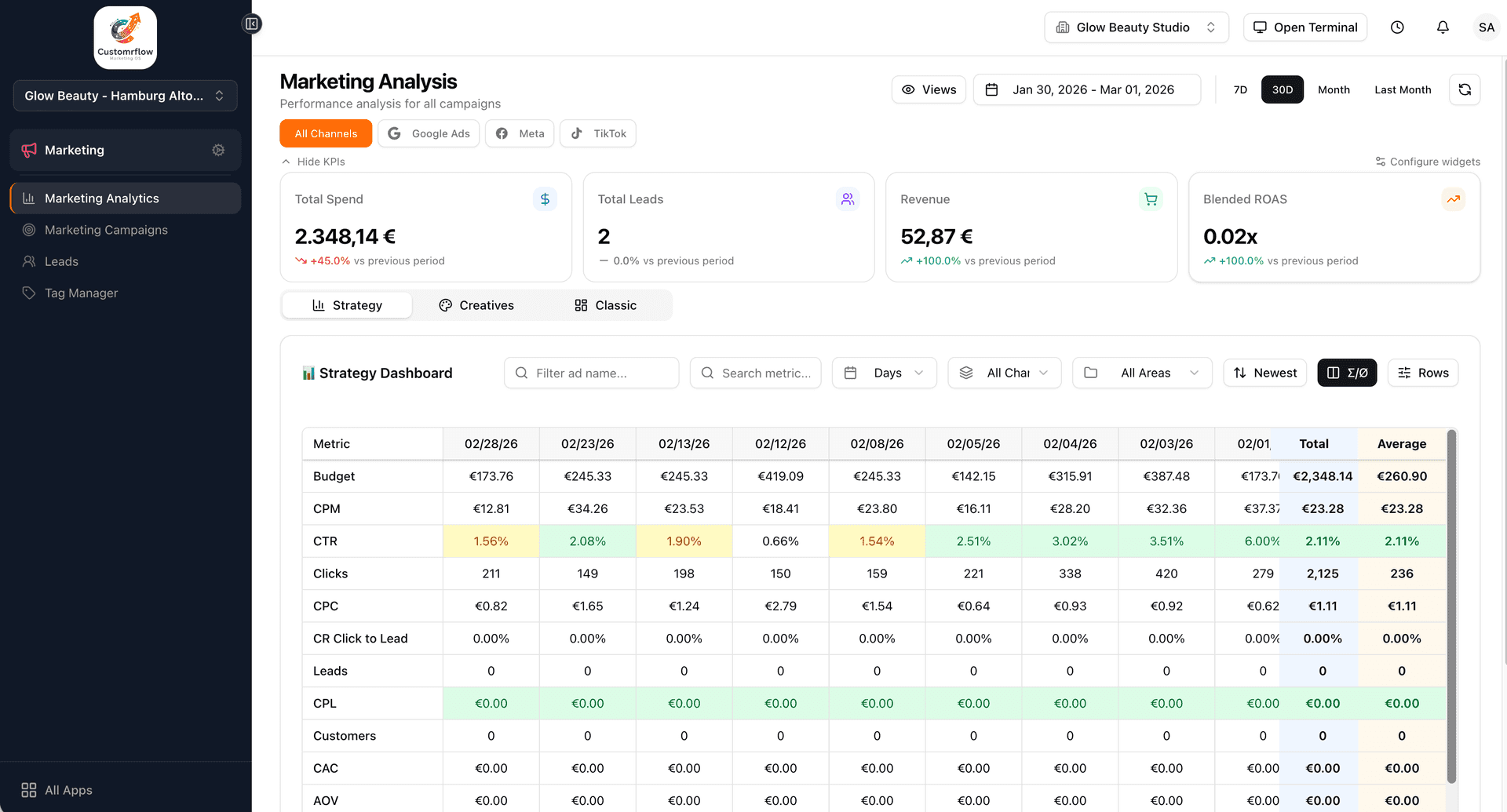
Task: Expand the Days granularity dropdown
Action: click(x=885, y=373)
